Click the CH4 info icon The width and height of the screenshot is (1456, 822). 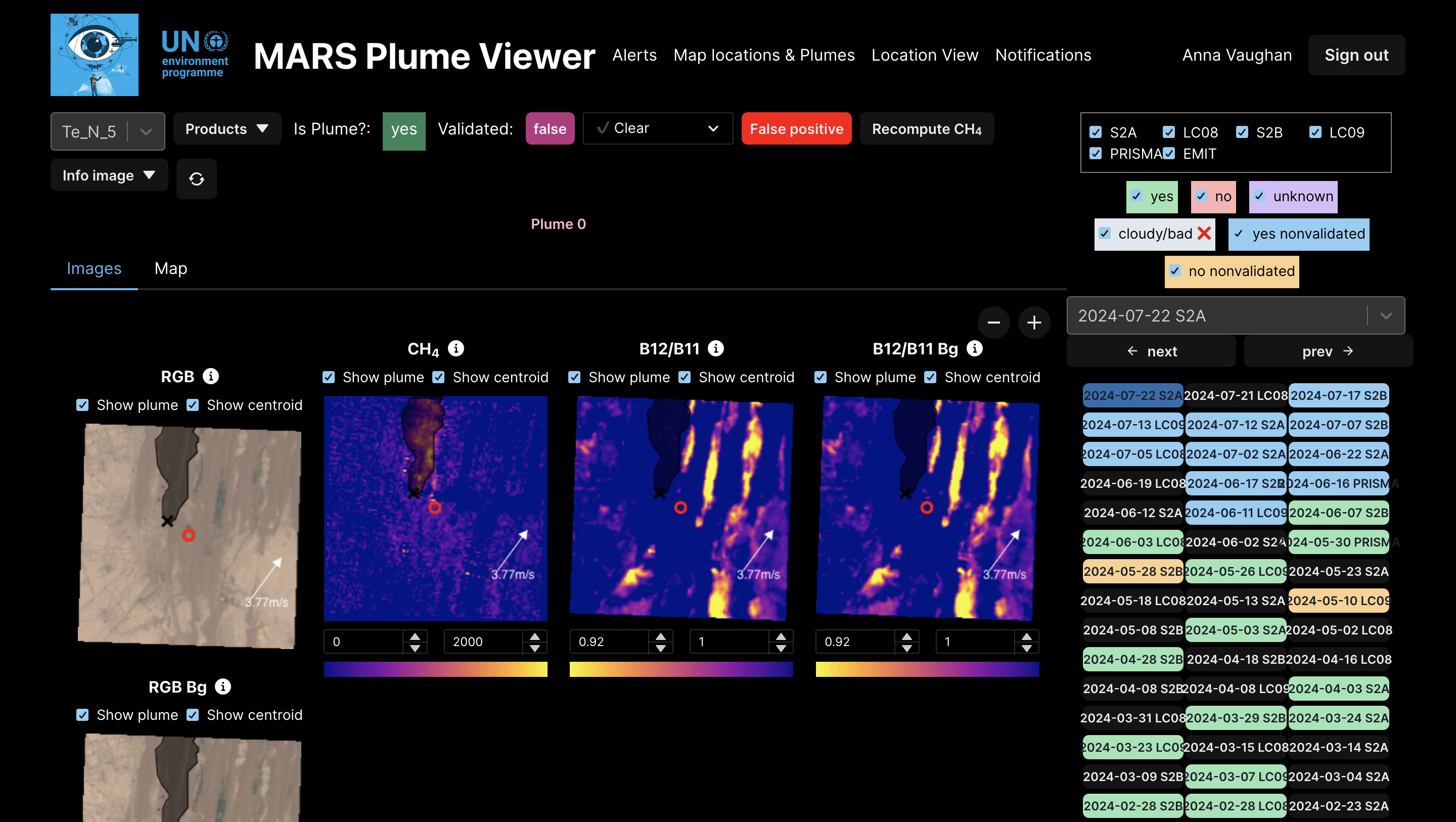click(456, 348)
